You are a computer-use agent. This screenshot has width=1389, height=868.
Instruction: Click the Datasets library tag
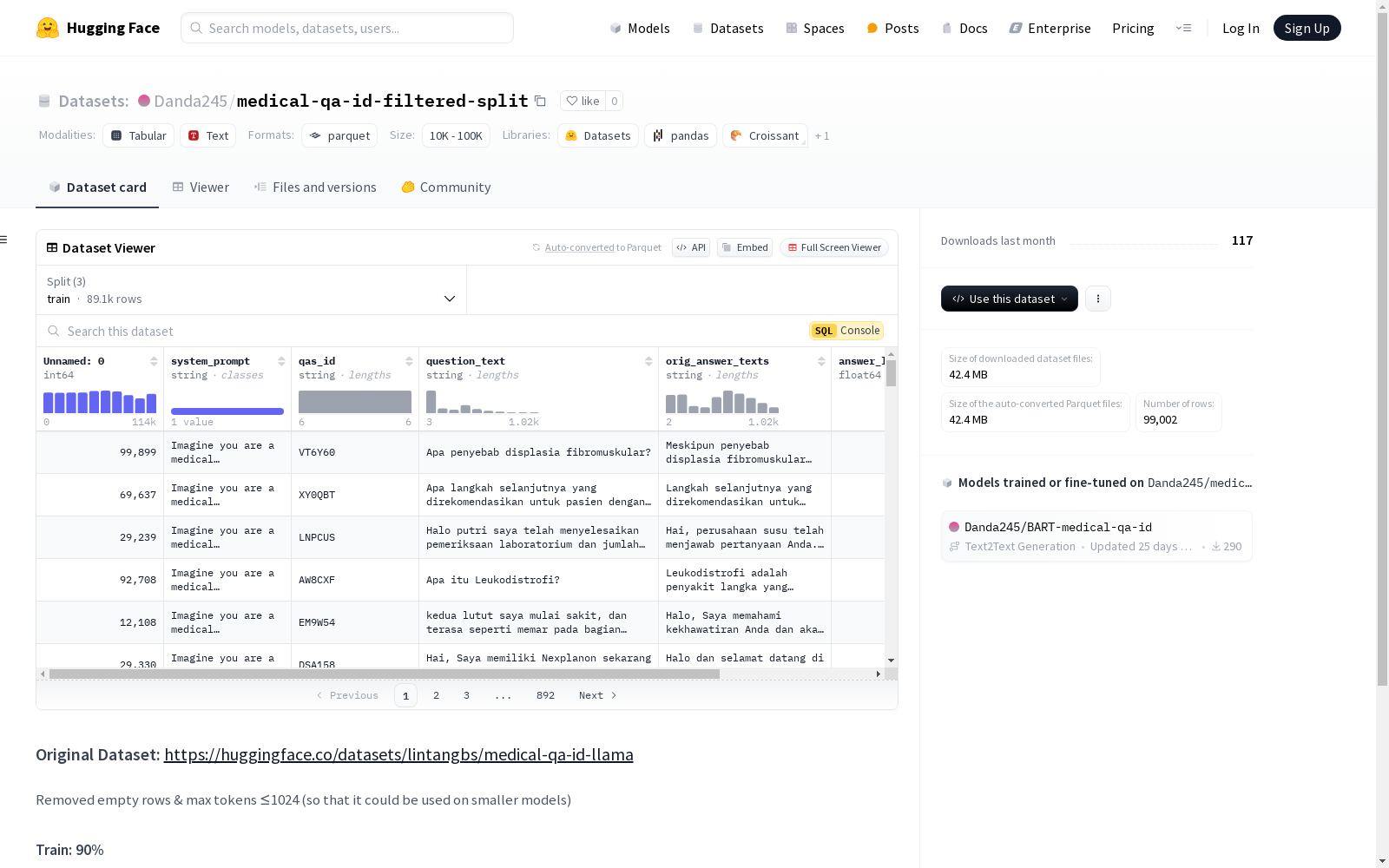598,135
